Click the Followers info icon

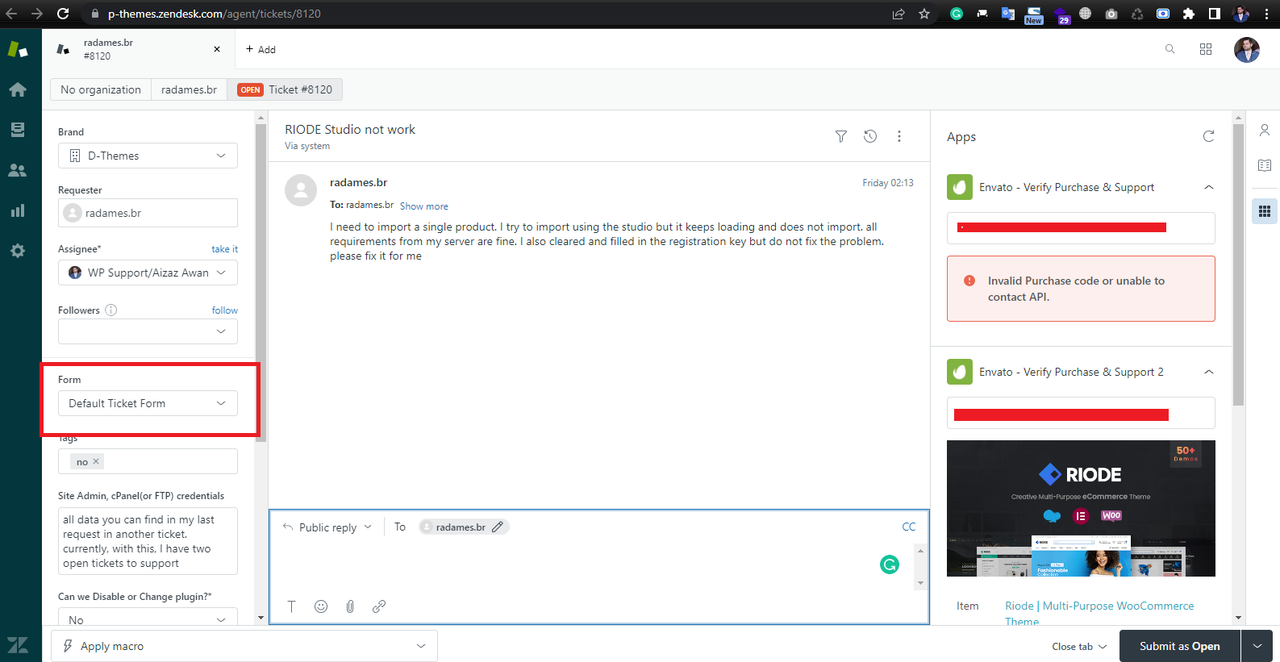pyautogui.click(x=111, y=310)
